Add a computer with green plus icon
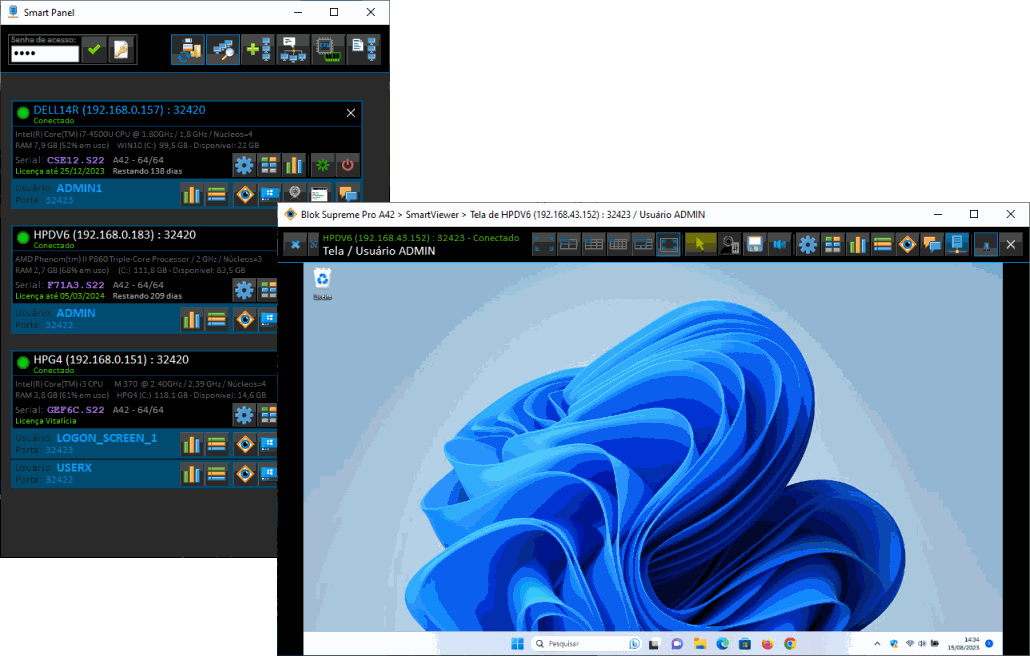The width and height of the screenshot is (1030, 660). tap(258, 50)
